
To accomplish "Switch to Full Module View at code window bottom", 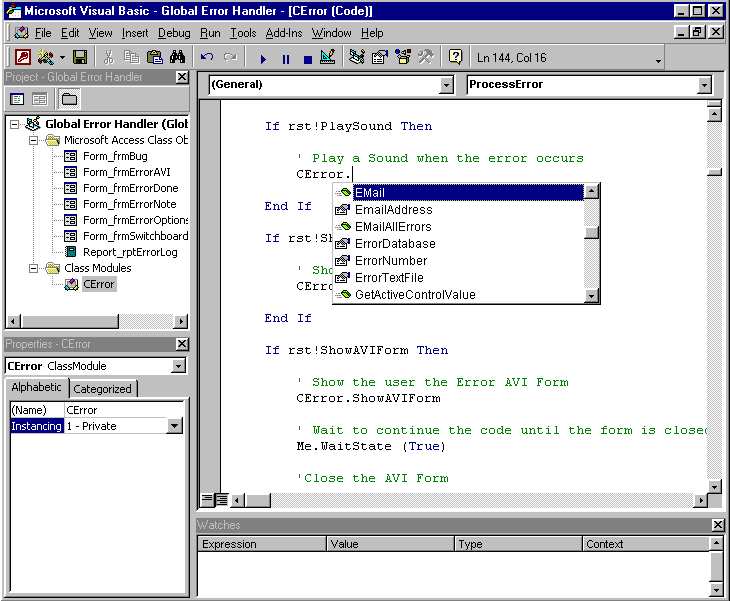I will point(222,500).
